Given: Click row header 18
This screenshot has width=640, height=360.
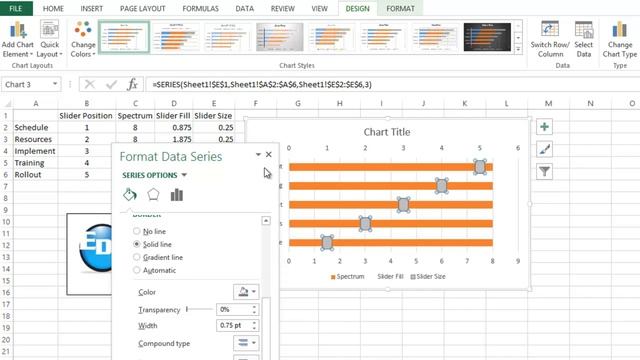Looking at the screenshot, I should (x=6, y=316).
